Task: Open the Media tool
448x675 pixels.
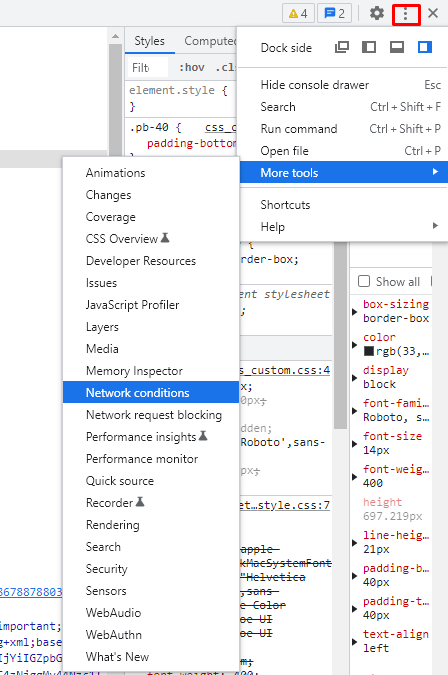Action: pyautogui.click(x=151, y=349)
